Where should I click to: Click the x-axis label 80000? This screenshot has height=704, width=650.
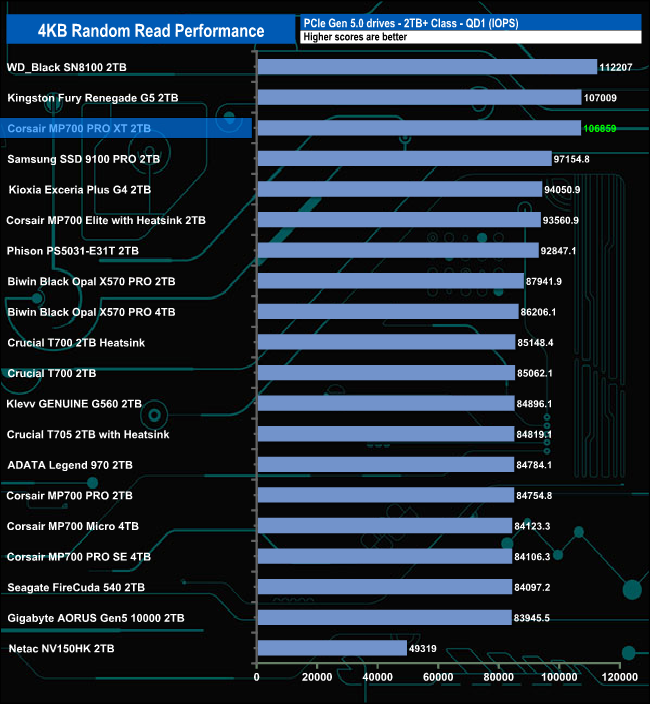tap(499, 677)
